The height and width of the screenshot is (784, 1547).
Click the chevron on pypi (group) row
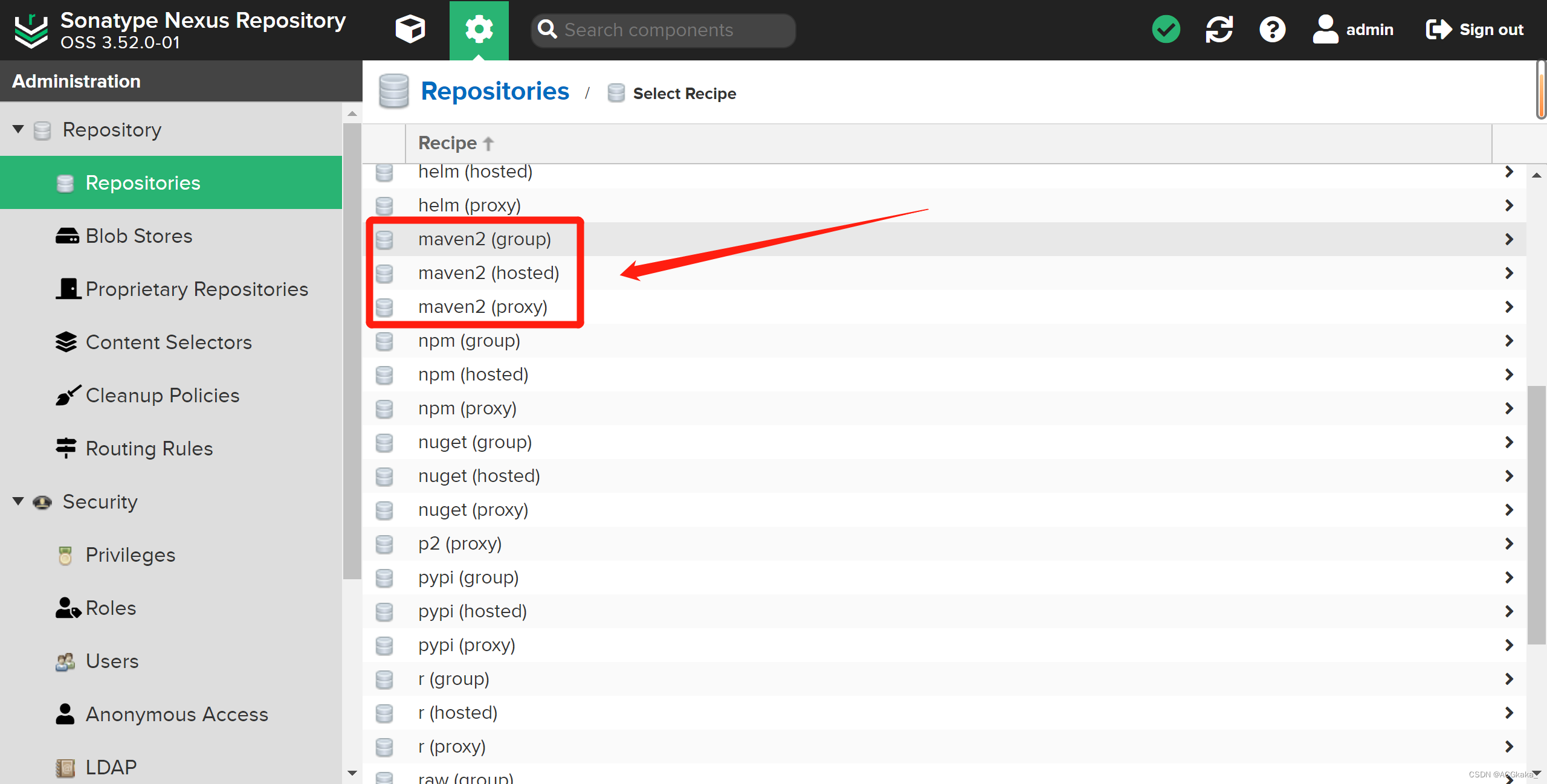[x=1508, y=577]
